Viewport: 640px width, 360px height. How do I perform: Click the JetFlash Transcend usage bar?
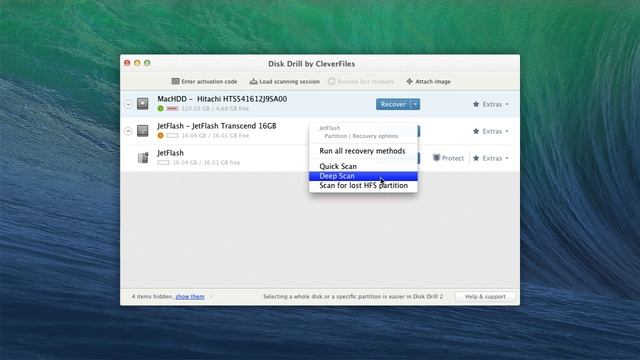point(172,136)
